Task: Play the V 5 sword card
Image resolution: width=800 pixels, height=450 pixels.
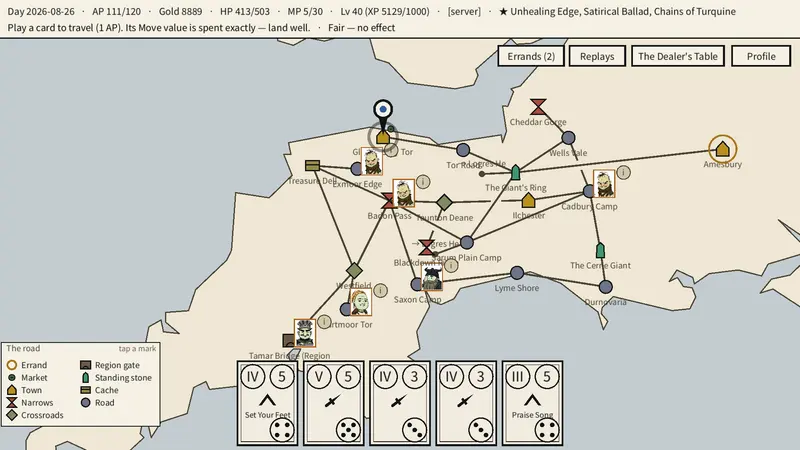Action: [x=334, y=403]
